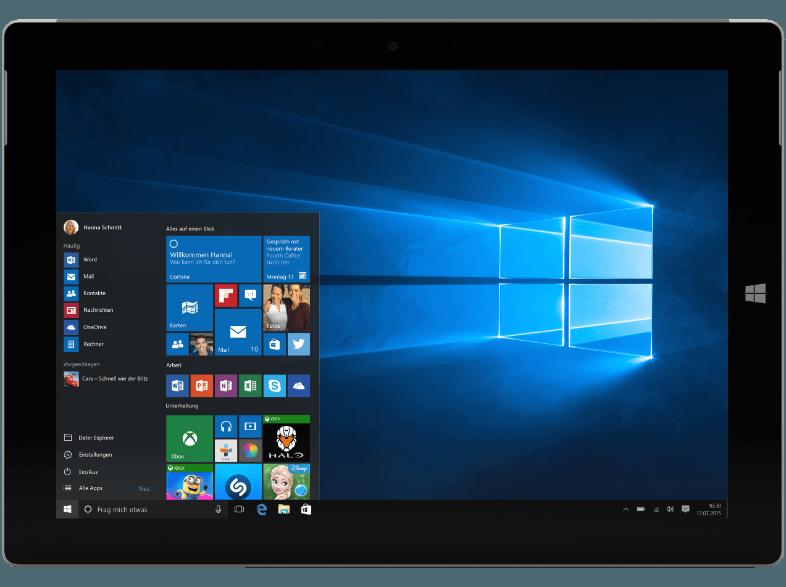Open the PowerPoint tile under Arbeit
This screenshot has height=587, width=786.
coord(202,385)
